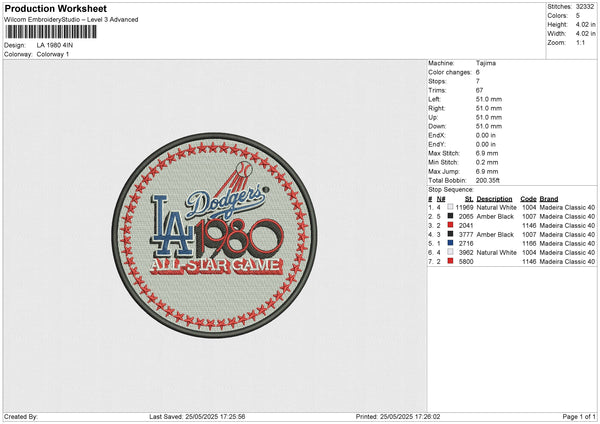
Task: Click the "Stops:" label
Action: point(437,81)
